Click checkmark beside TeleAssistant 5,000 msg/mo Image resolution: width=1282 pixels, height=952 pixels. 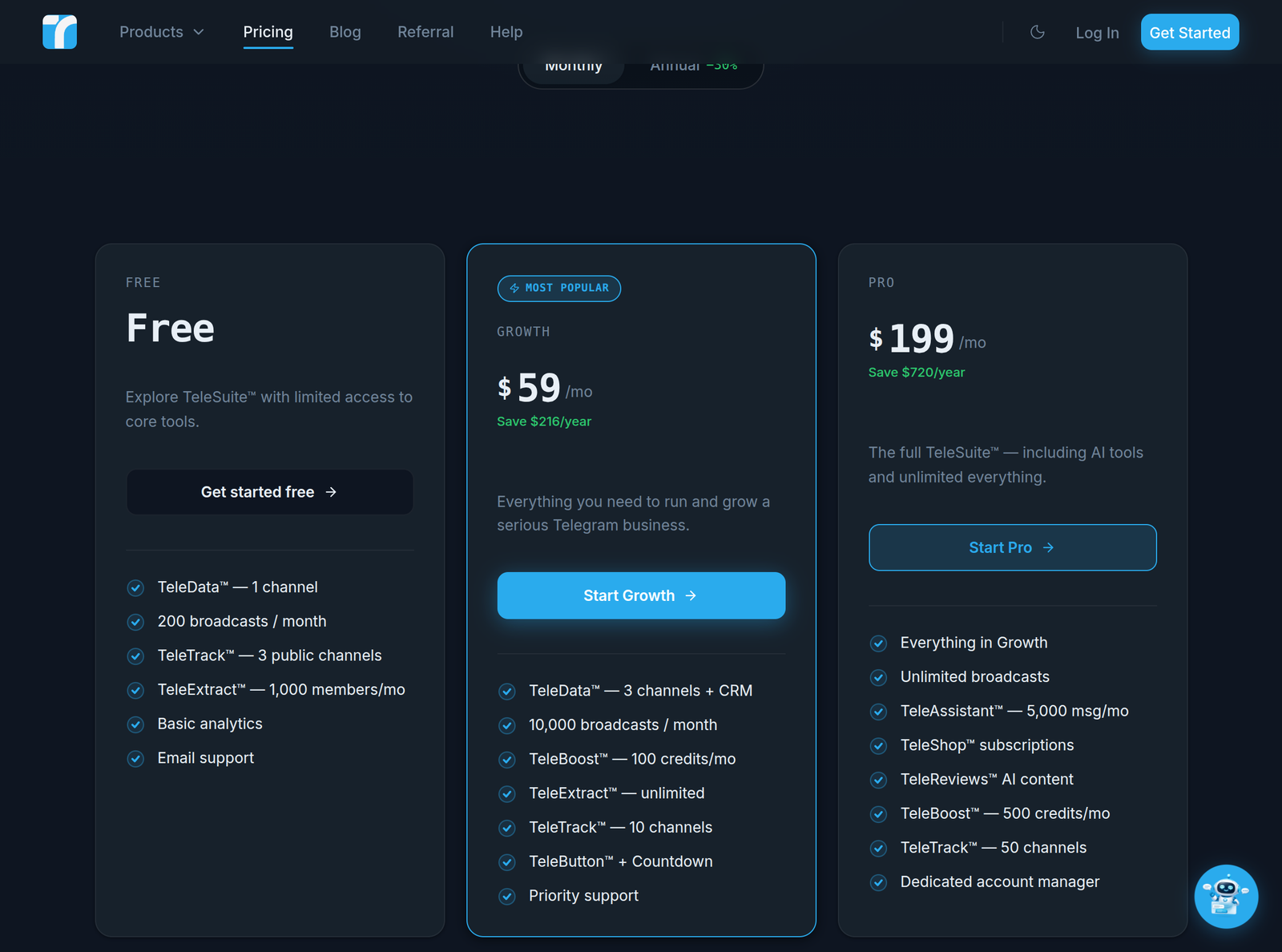(879, 712)
